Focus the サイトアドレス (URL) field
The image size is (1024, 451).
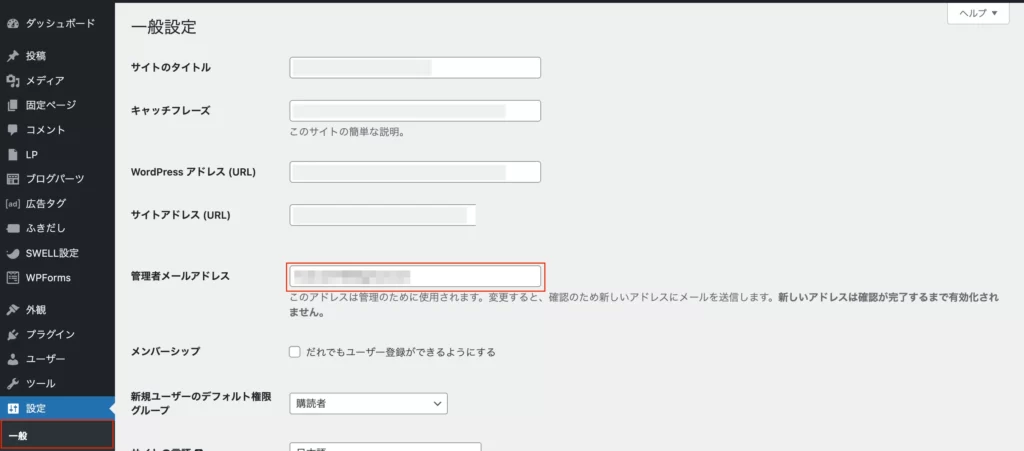[383, 215]
